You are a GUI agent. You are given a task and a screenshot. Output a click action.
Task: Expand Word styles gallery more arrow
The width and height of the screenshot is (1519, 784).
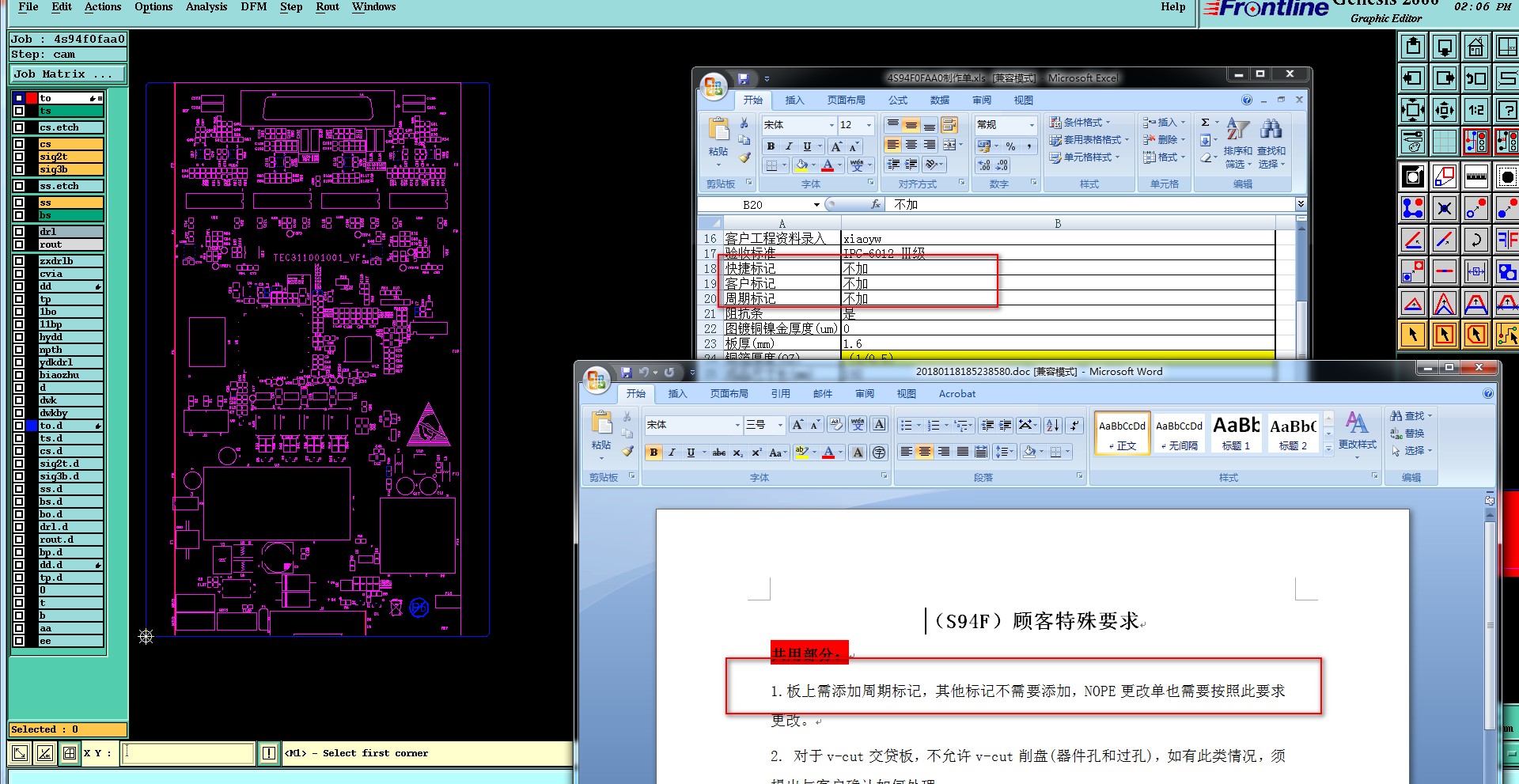[x=1329, y=449]
